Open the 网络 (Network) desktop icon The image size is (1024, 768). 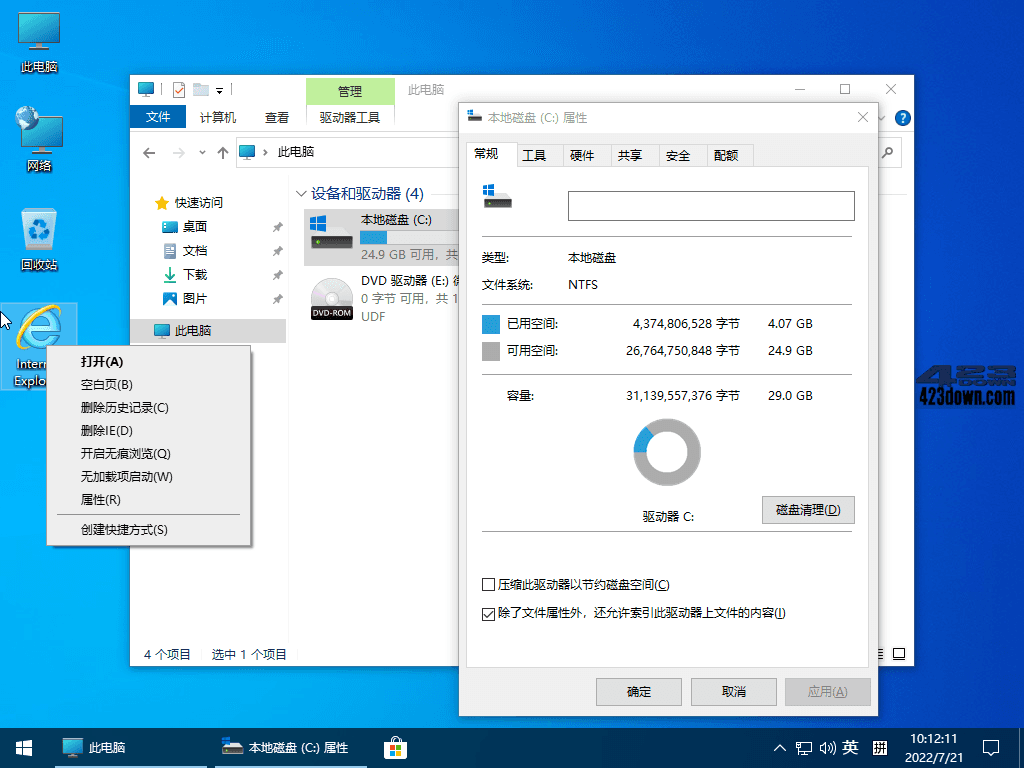tap(38, 135)
